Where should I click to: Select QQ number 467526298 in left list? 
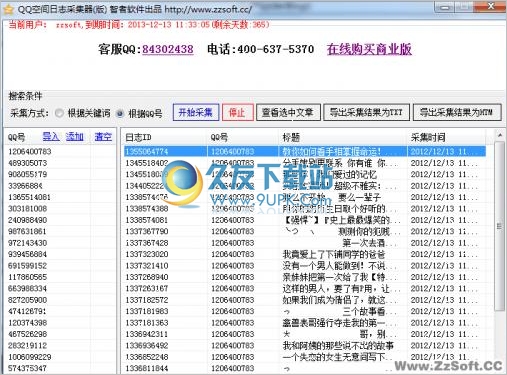click(x=28, y=334)
